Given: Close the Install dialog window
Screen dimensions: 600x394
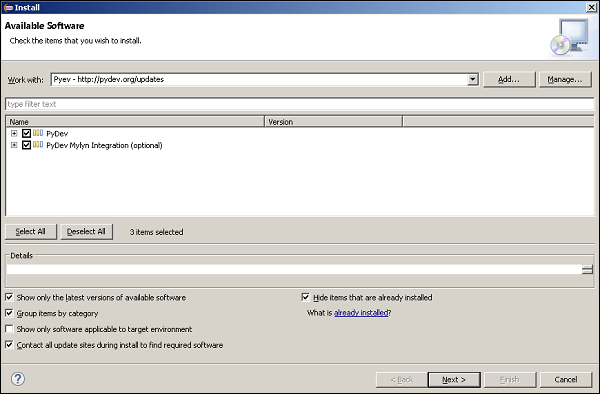Looking at the screenshot, I should tap(591, 7).
